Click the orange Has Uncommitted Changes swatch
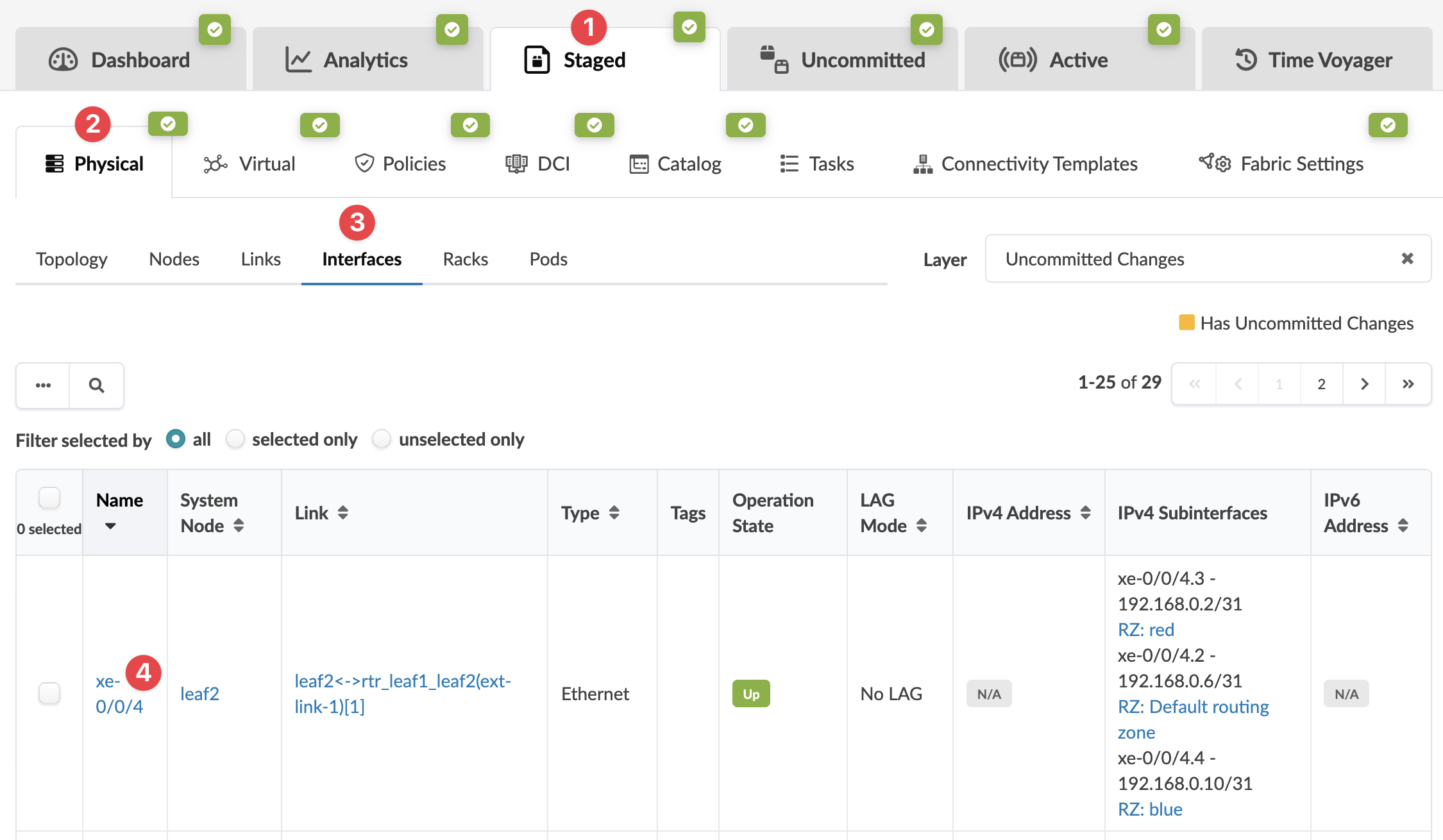Viewport: 1443px width, 840px height. pyautogui.click(x=1186, y=323)
